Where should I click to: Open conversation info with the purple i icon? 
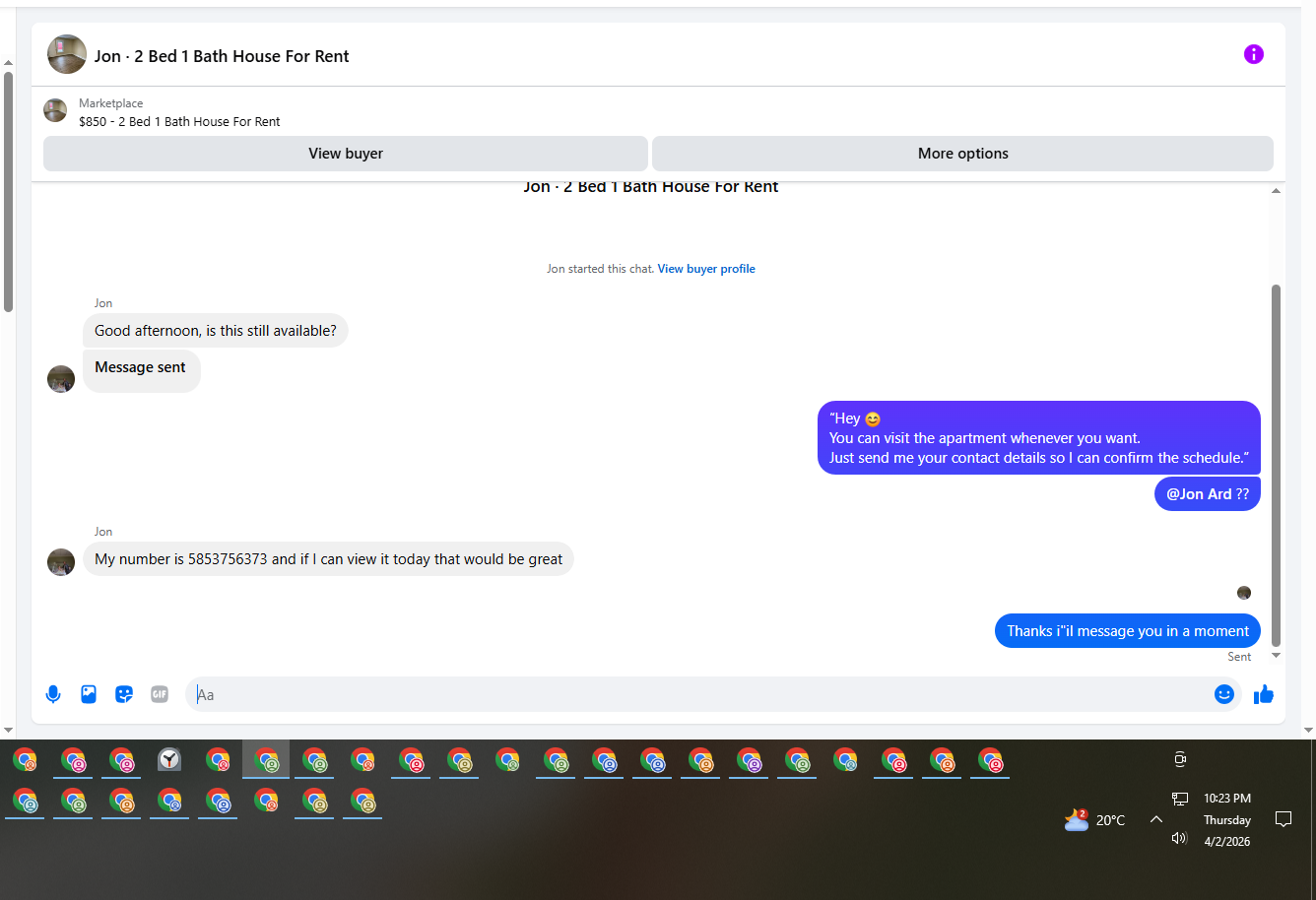[x=1253, y=54]
